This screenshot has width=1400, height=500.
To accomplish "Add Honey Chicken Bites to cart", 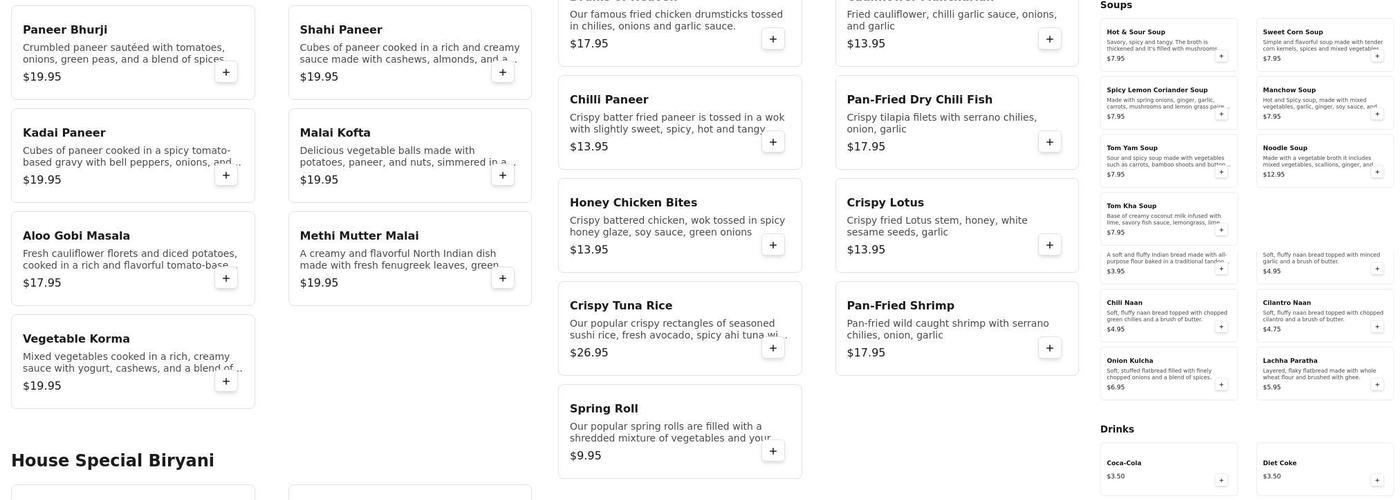I will (x=773, y=245).
